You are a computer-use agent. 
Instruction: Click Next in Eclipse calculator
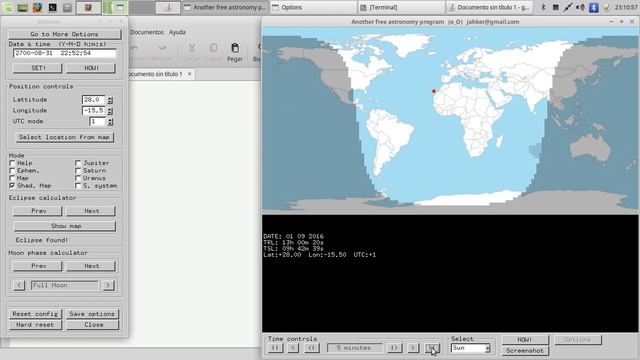[x=91, y=211]
